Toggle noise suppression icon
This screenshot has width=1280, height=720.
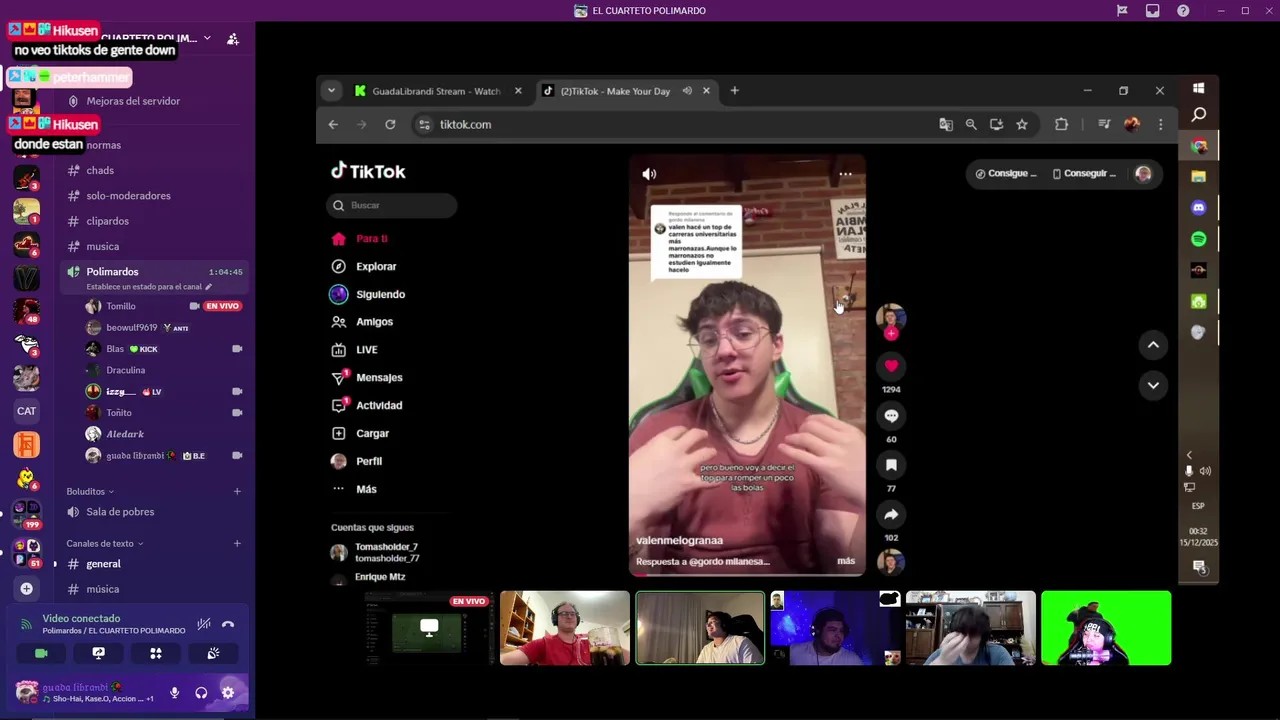pyautogui.click(x=203, y=625)
